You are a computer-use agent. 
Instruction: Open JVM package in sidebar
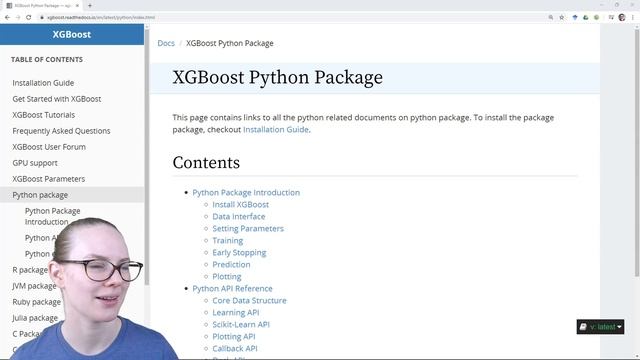(34, 286)
